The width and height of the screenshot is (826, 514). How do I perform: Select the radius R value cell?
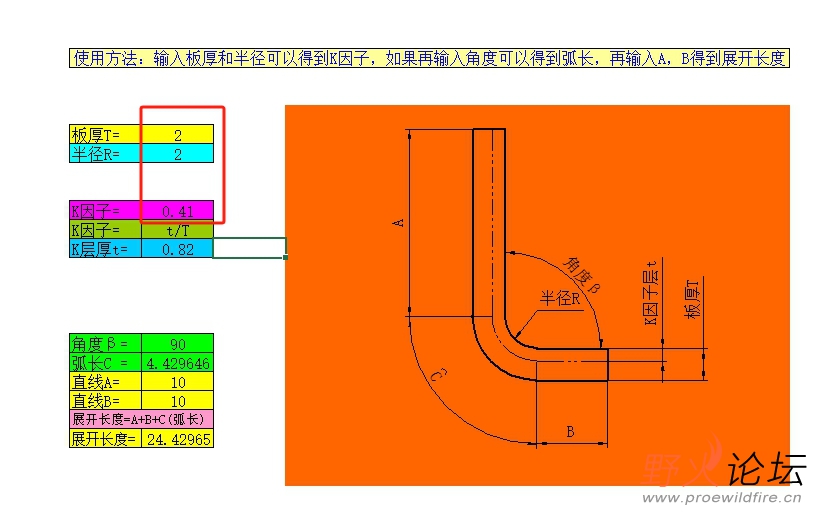(x=178, y=154)
